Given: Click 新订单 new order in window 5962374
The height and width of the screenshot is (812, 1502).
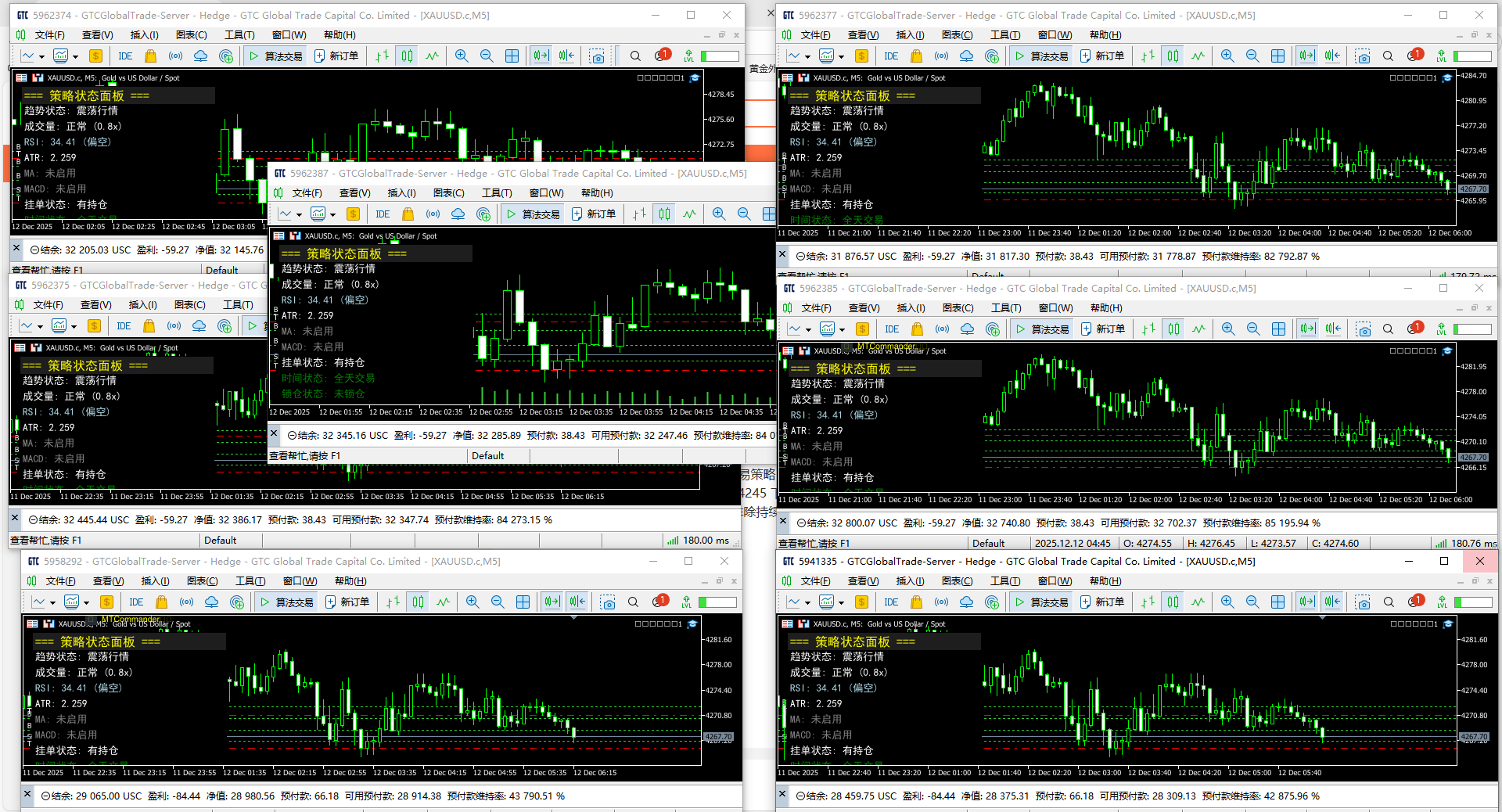Looking at the screenshot, I should 336,56.
